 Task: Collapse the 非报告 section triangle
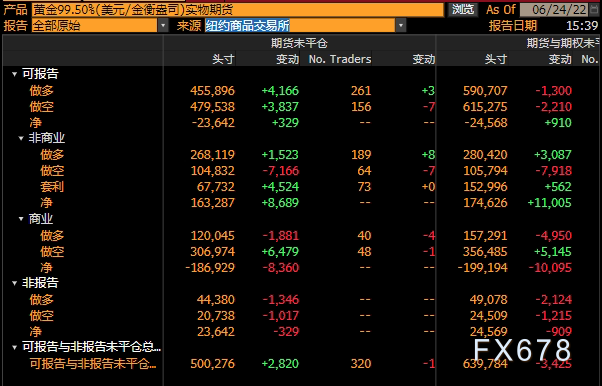coord(15,283)
